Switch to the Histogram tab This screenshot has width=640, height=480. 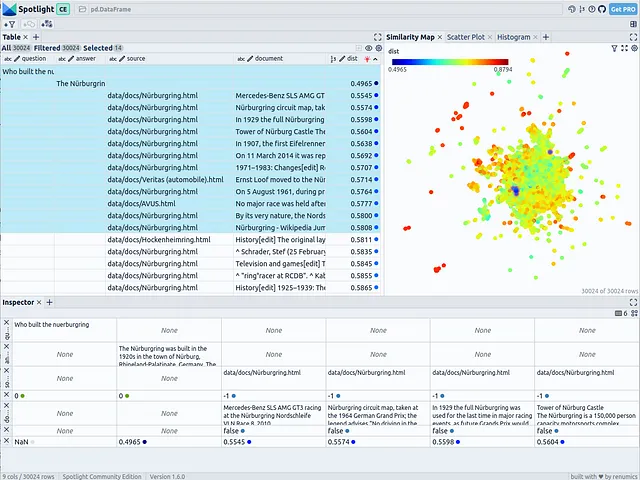click(x=513, y=37)
